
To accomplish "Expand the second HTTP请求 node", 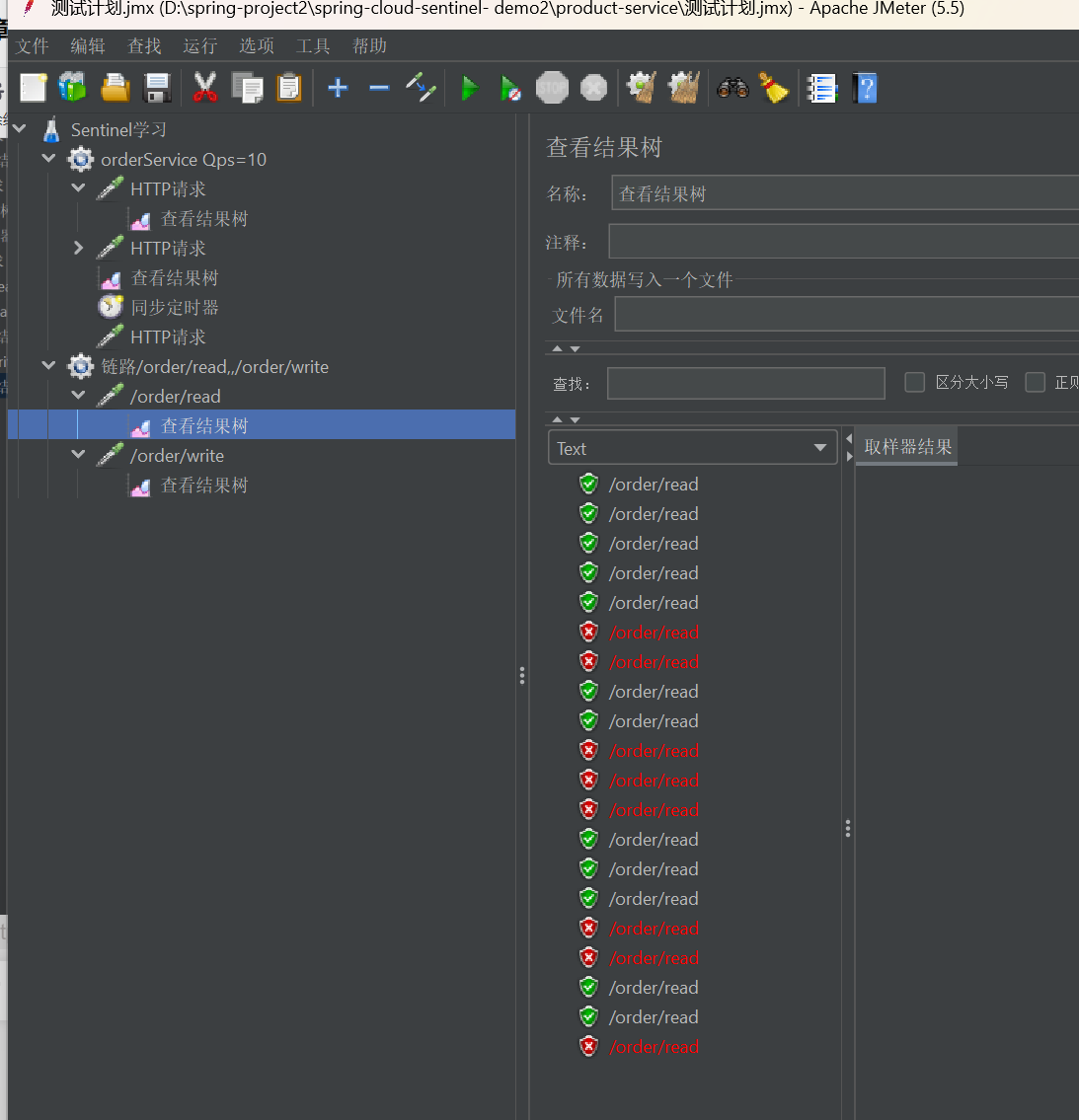I will click(x=79, y=248).
